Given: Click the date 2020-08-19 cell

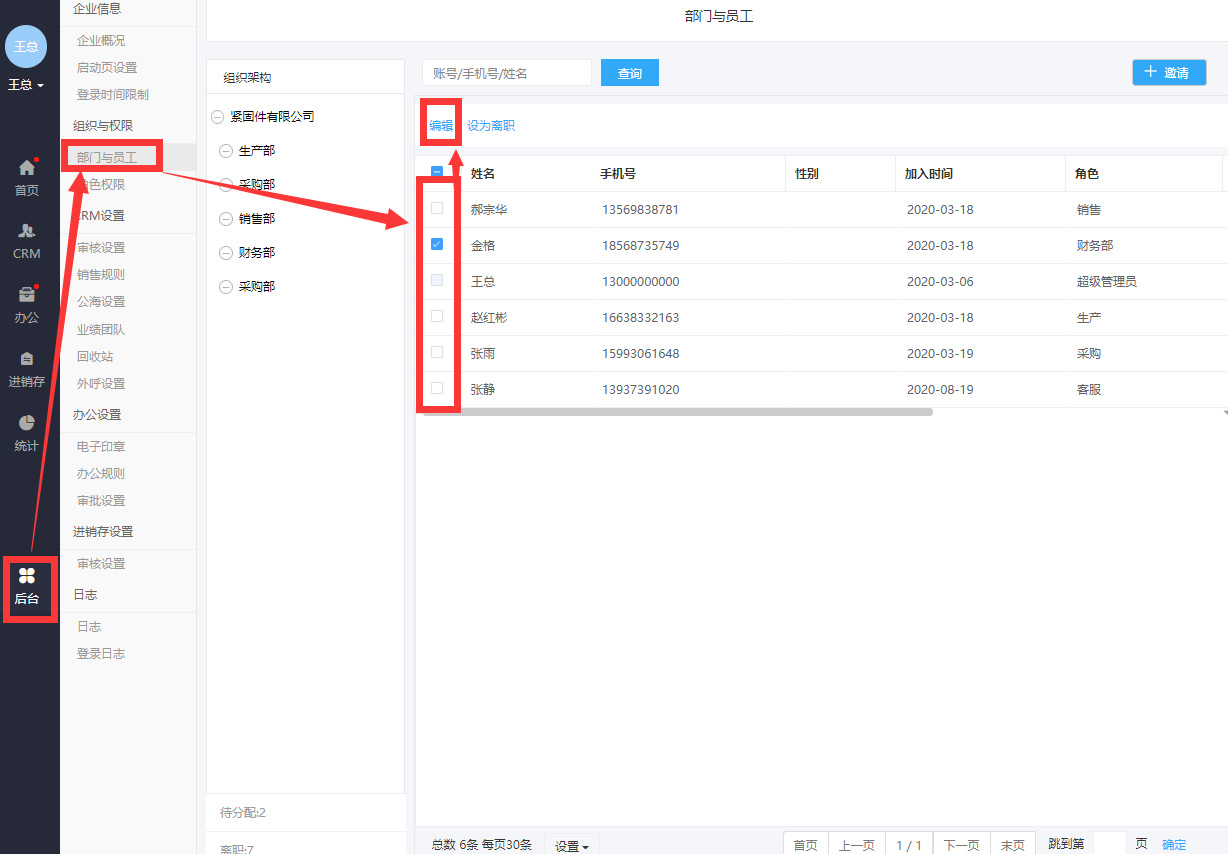Looking at the screenshot, I should (940, 390).
